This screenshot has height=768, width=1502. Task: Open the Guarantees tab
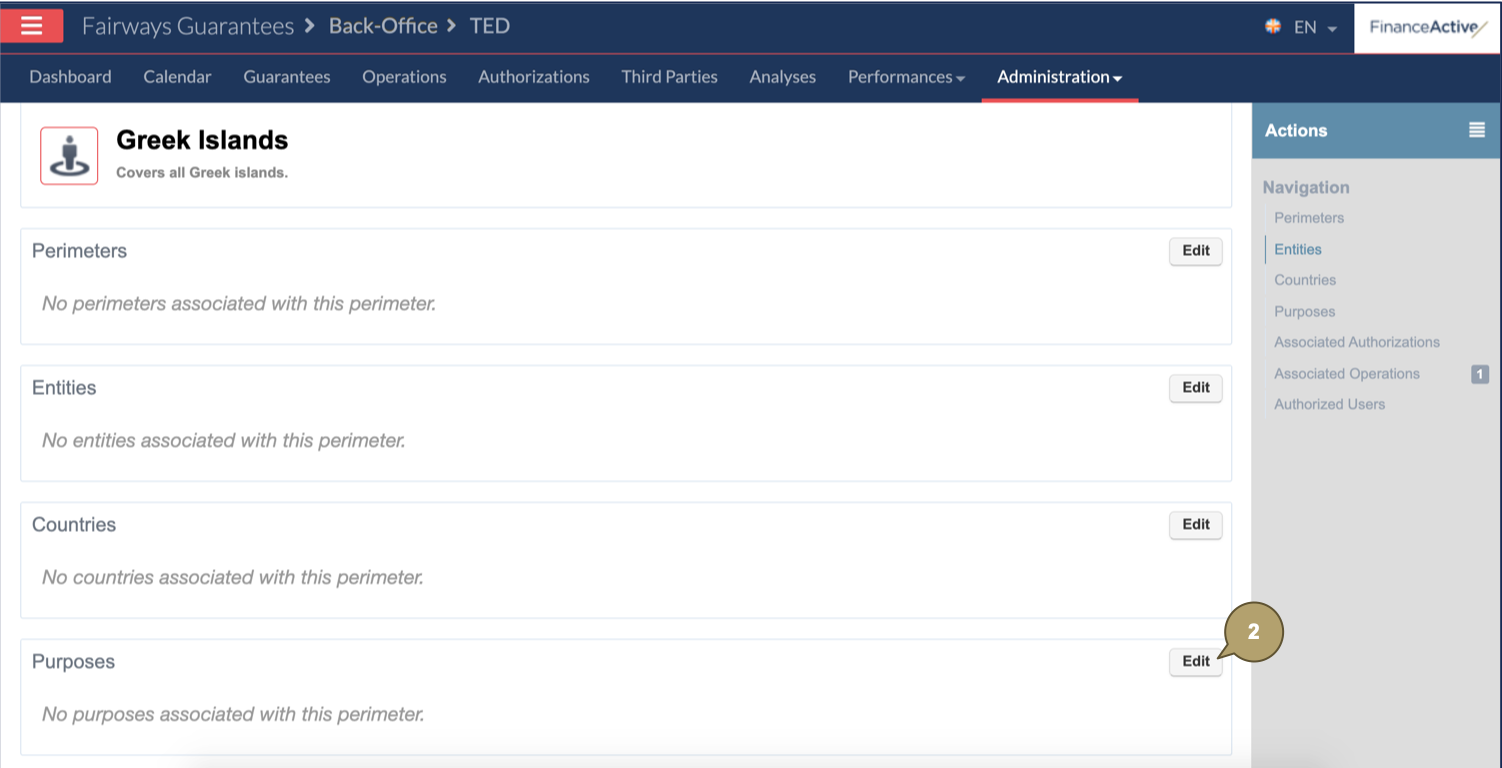pos(287,77)
